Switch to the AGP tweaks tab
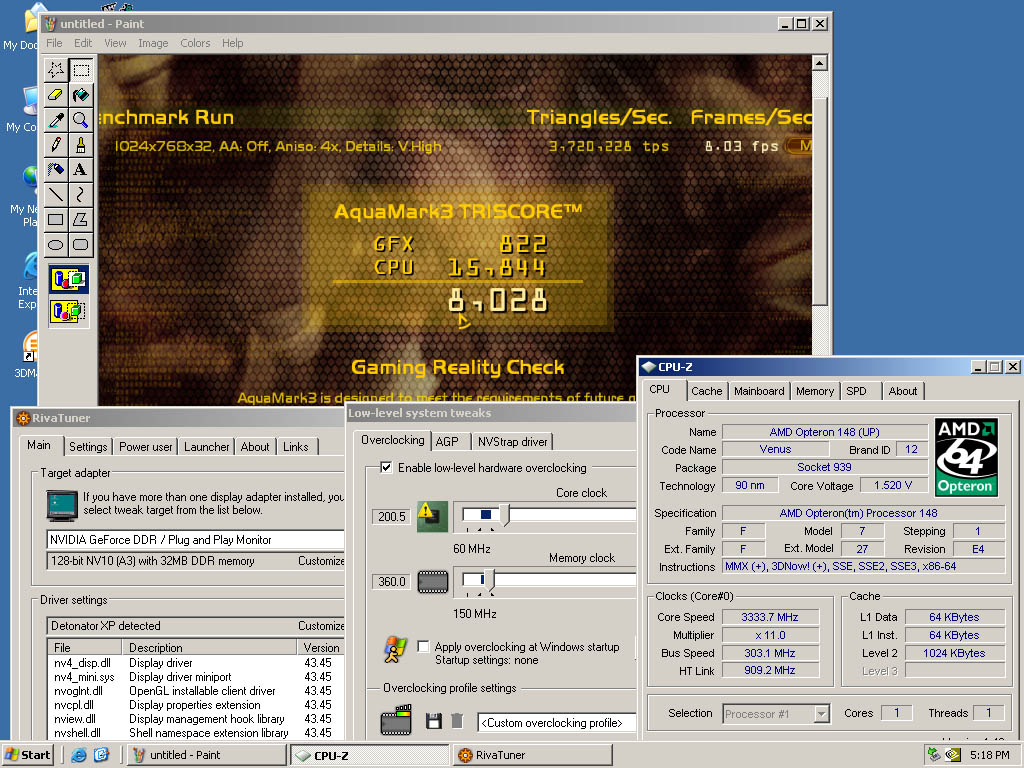The height and width of the screenshot is (768, 1024). [447, 441]
